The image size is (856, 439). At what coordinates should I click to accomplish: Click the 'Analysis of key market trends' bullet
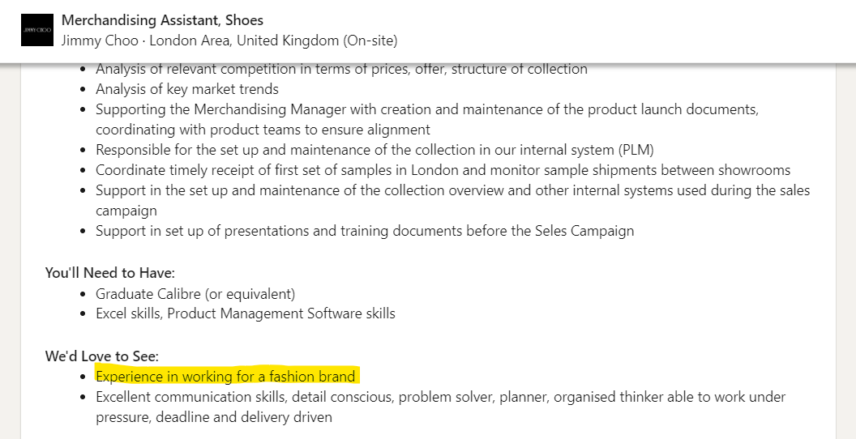[x=187, y=89]
